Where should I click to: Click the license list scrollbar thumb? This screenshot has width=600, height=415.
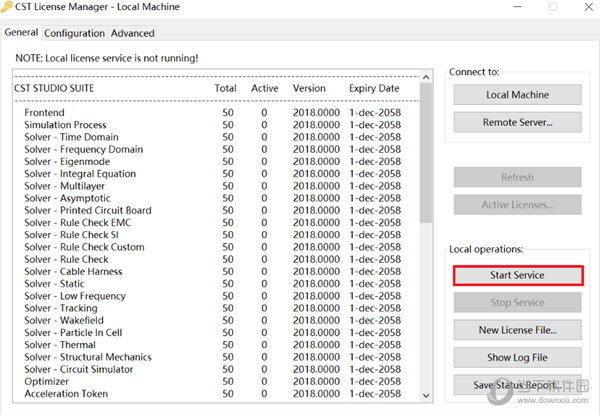click(x=426, y=153)
